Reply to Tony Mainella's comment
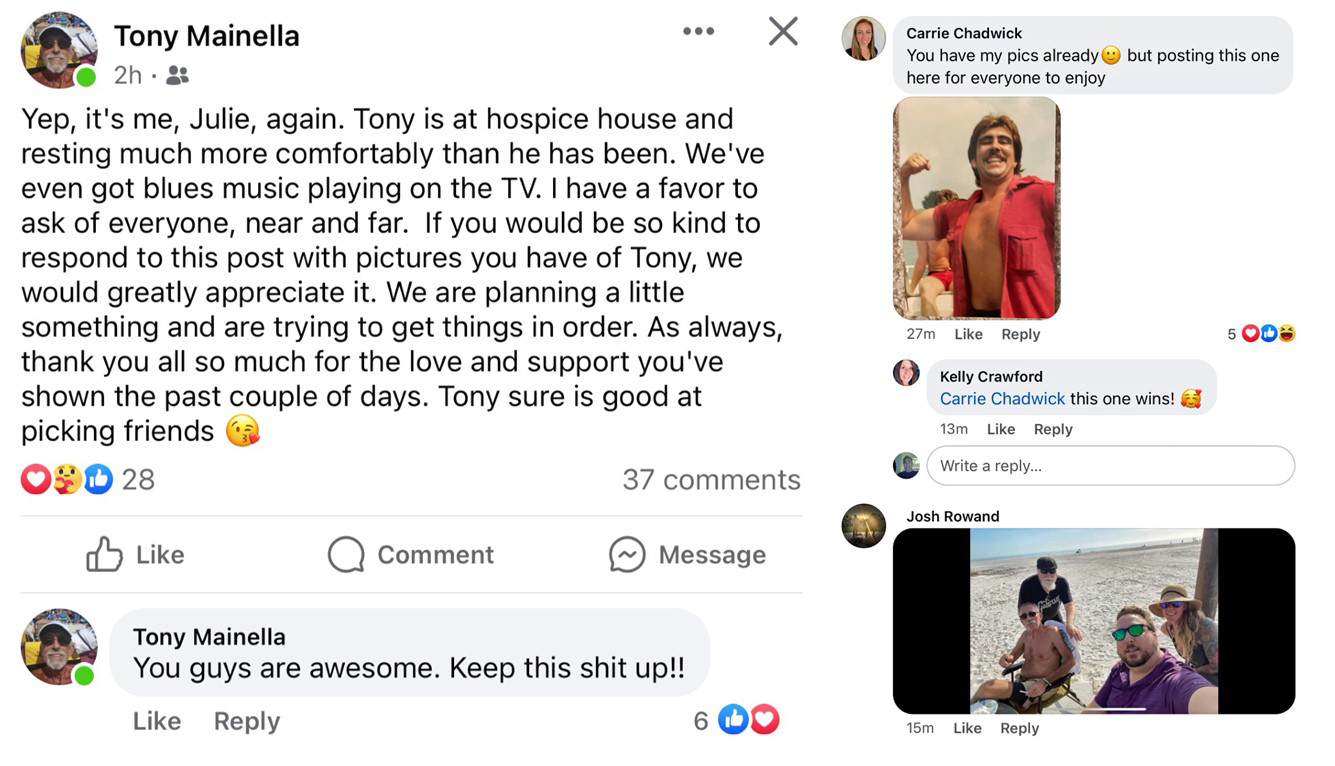 coord(246,721)
